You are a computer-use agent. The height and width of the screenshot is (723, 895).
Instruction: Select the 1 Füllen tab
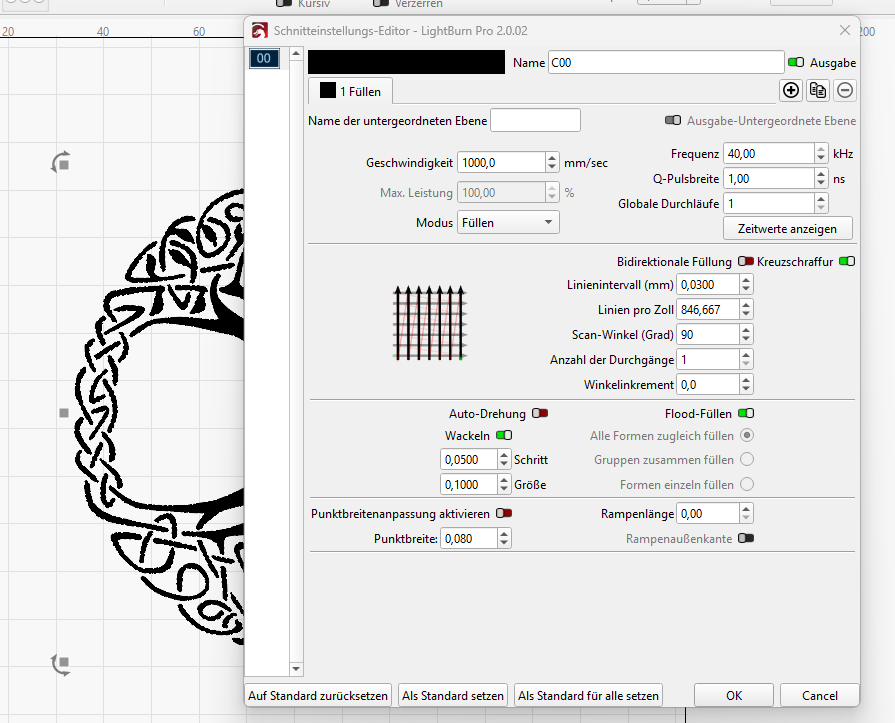point(351,91)
